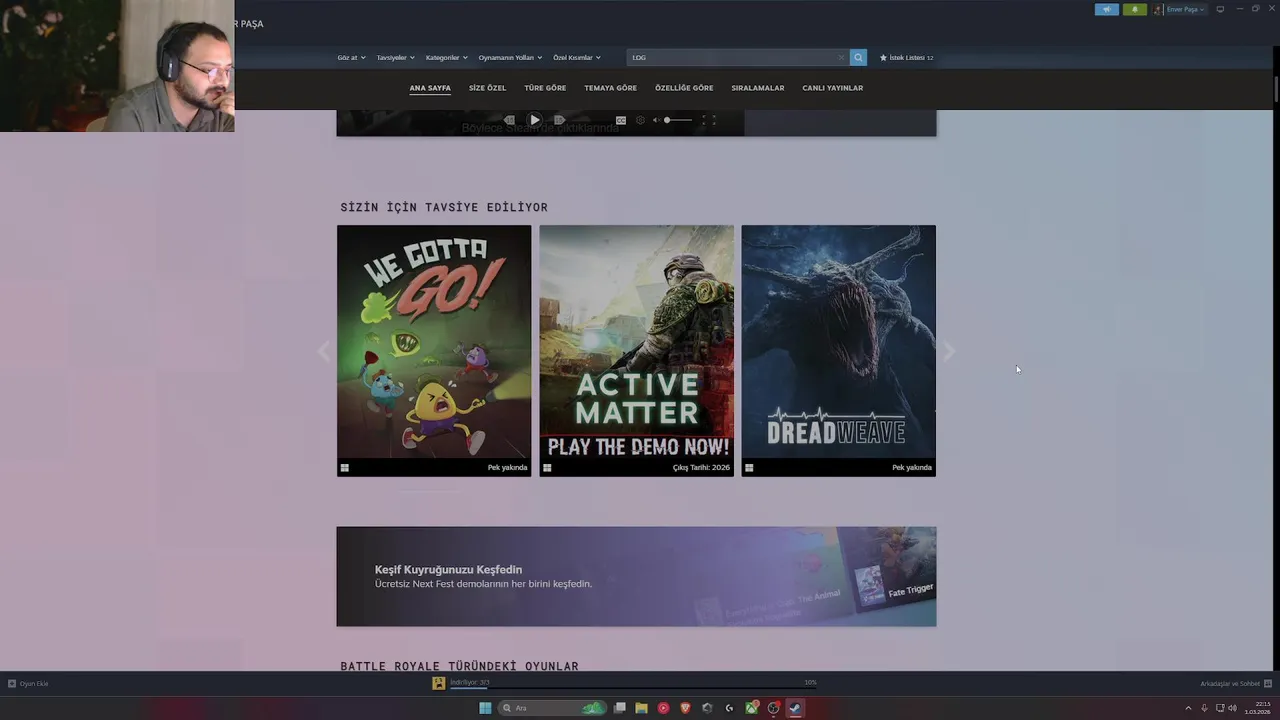Open volume control in system tray

tap(1232, 708)
